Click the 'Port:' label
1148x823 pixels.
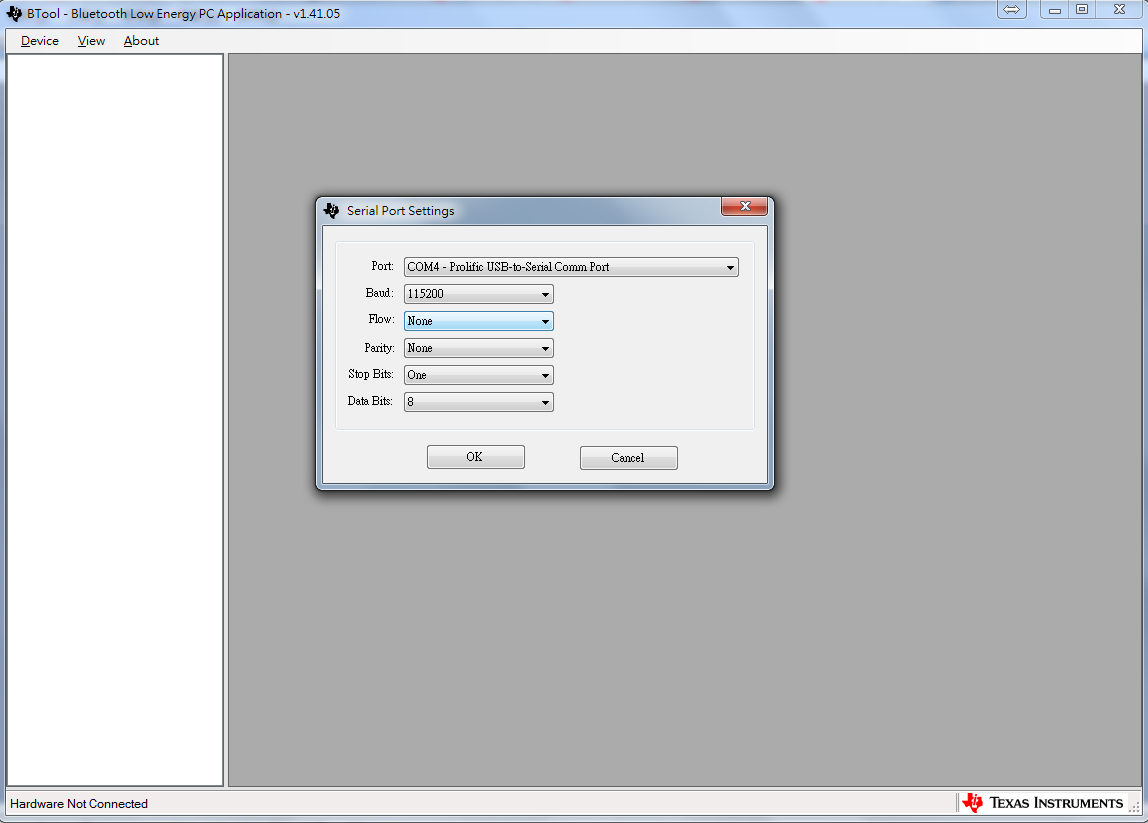point(382,266)
